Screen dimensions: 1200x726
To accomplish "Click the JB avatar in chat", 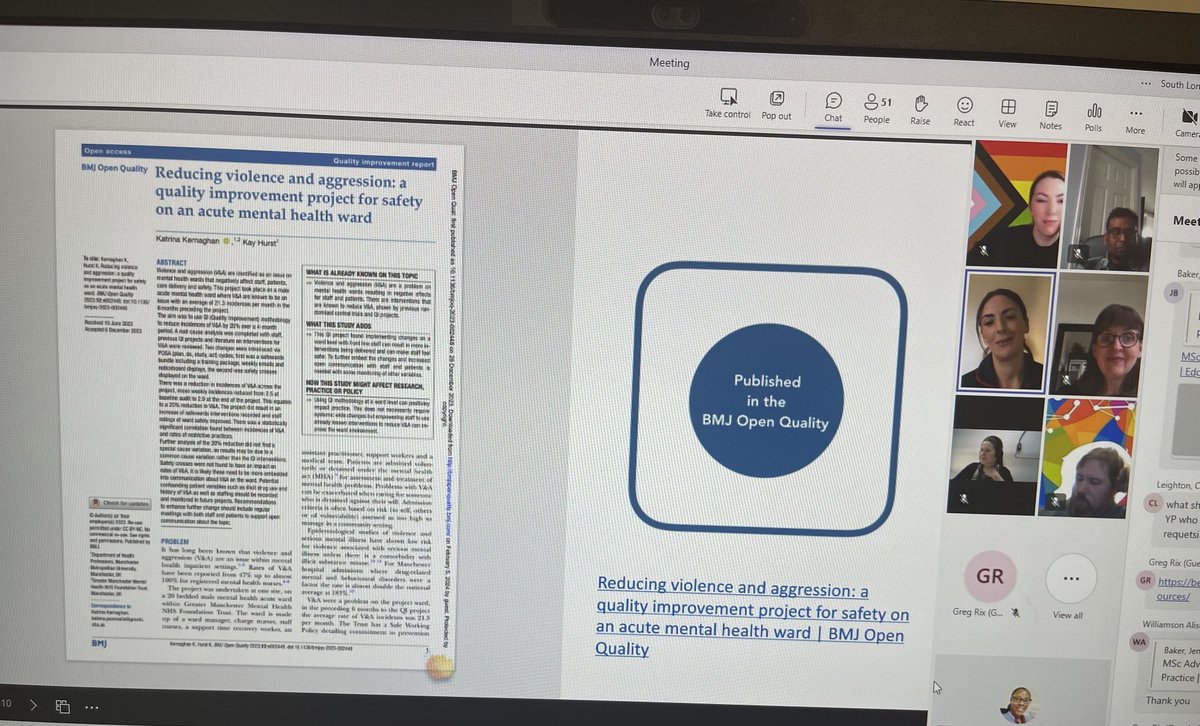I will [1174, 292].
